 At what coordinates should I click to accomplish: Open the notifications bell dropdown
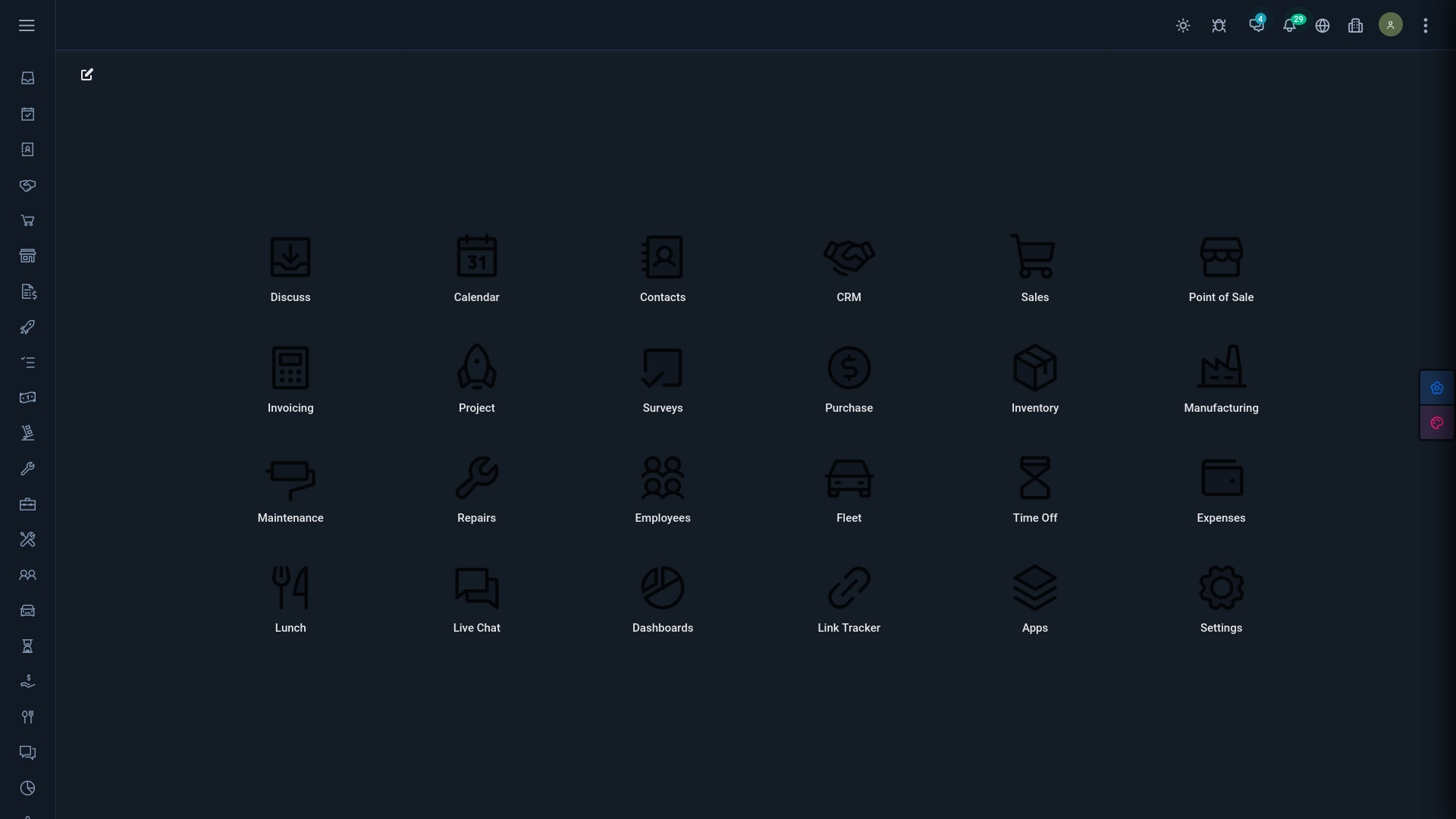click(x=1289, y=26)
